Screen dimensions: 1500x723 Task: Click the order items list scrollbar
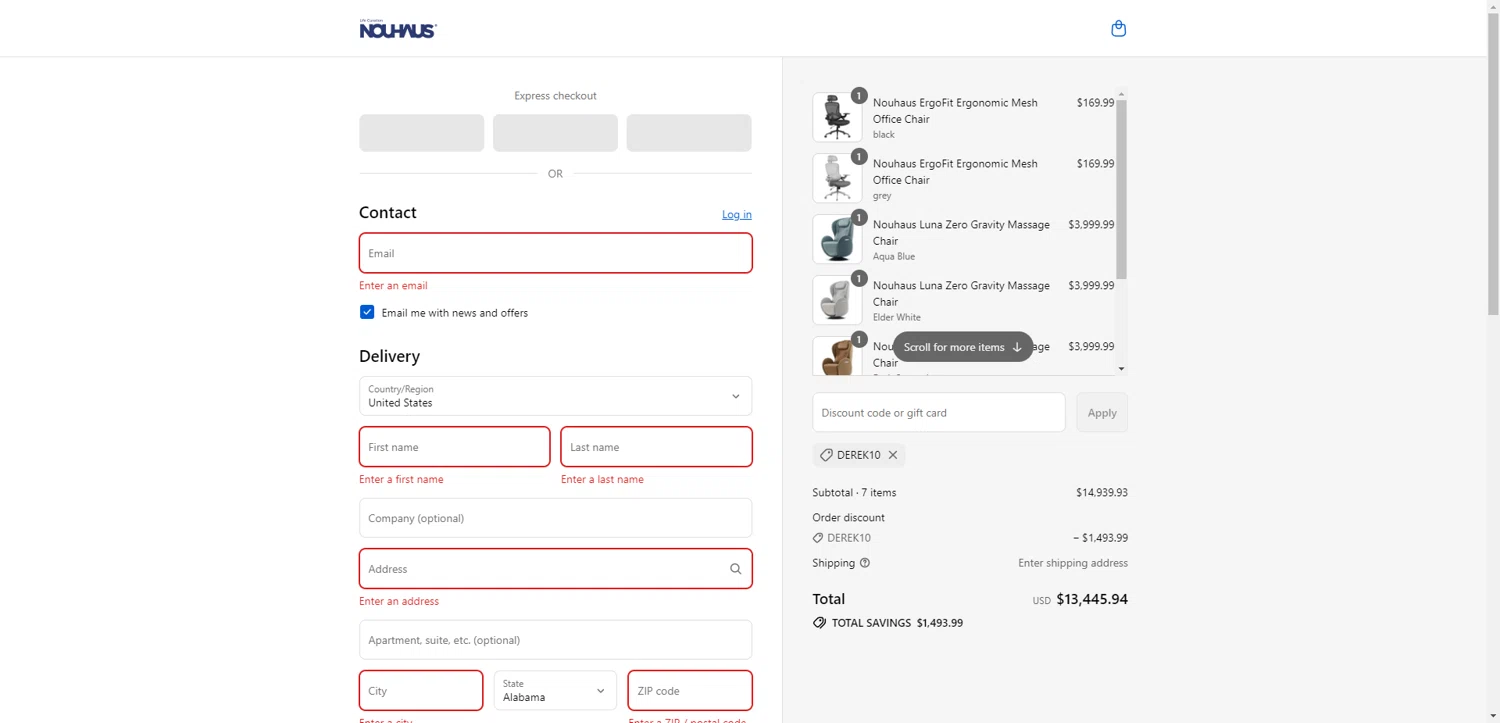[x=1121, y=189]
